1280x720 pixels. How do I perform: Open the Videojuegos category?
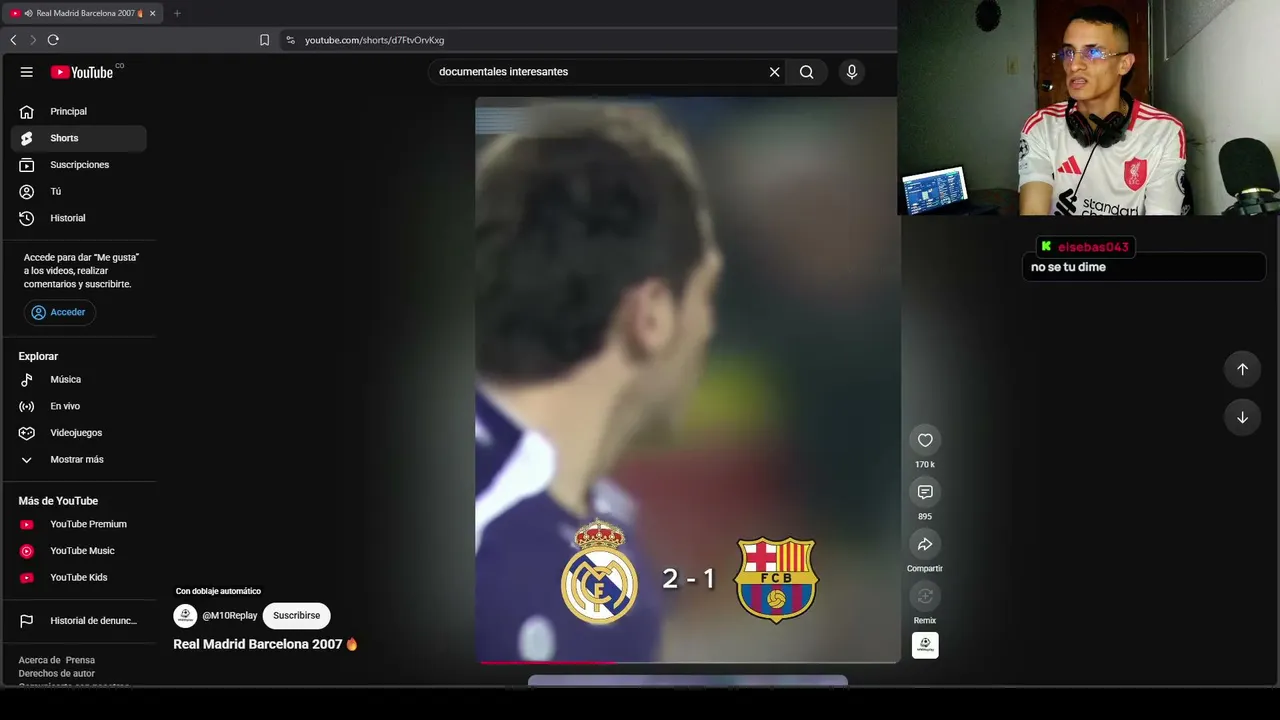pyautogui.click(x=79, y=433)
